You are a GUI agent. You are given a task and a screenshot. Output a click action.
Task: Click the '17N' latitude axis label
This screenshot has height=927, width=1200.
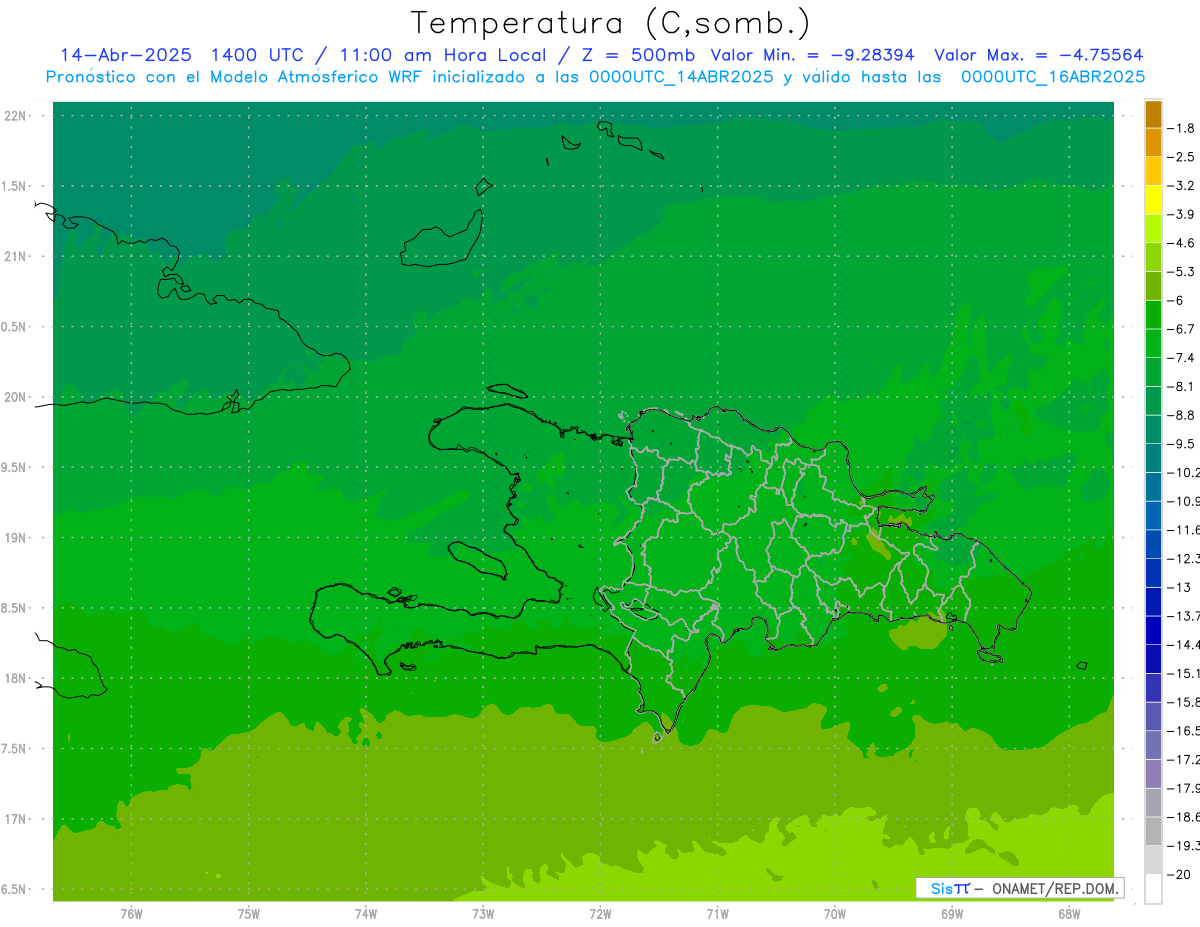tap(16, 819)
